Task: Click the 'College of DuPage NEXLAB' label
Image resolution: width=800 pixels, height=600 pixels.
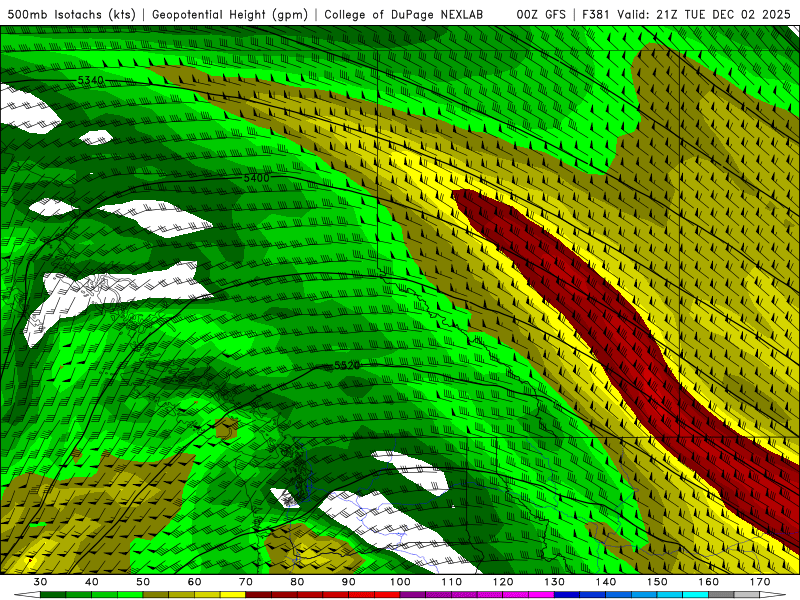Action: (404, 15)
